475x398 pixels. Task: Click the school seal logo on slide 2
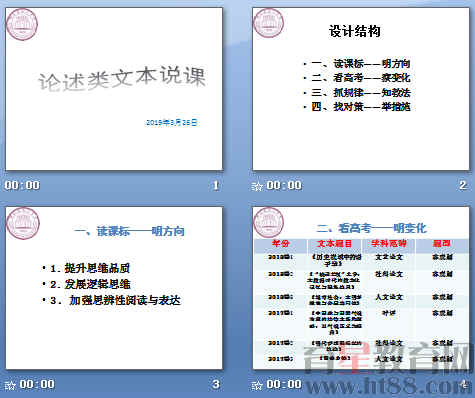click(268, 23)
